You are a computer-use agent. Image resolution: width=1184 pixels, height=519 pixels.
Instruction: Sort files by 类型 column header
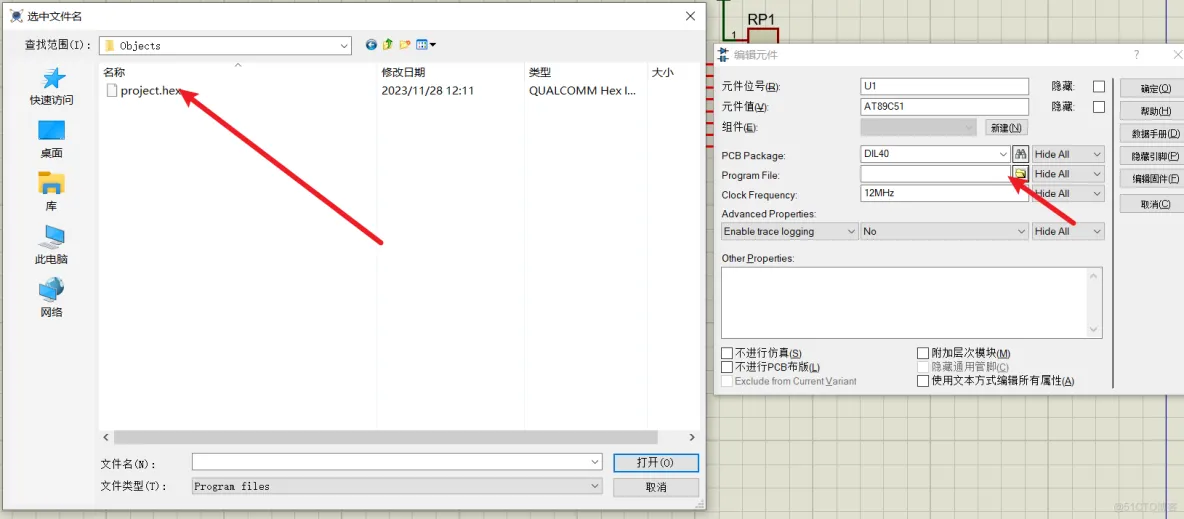point(585,73)
